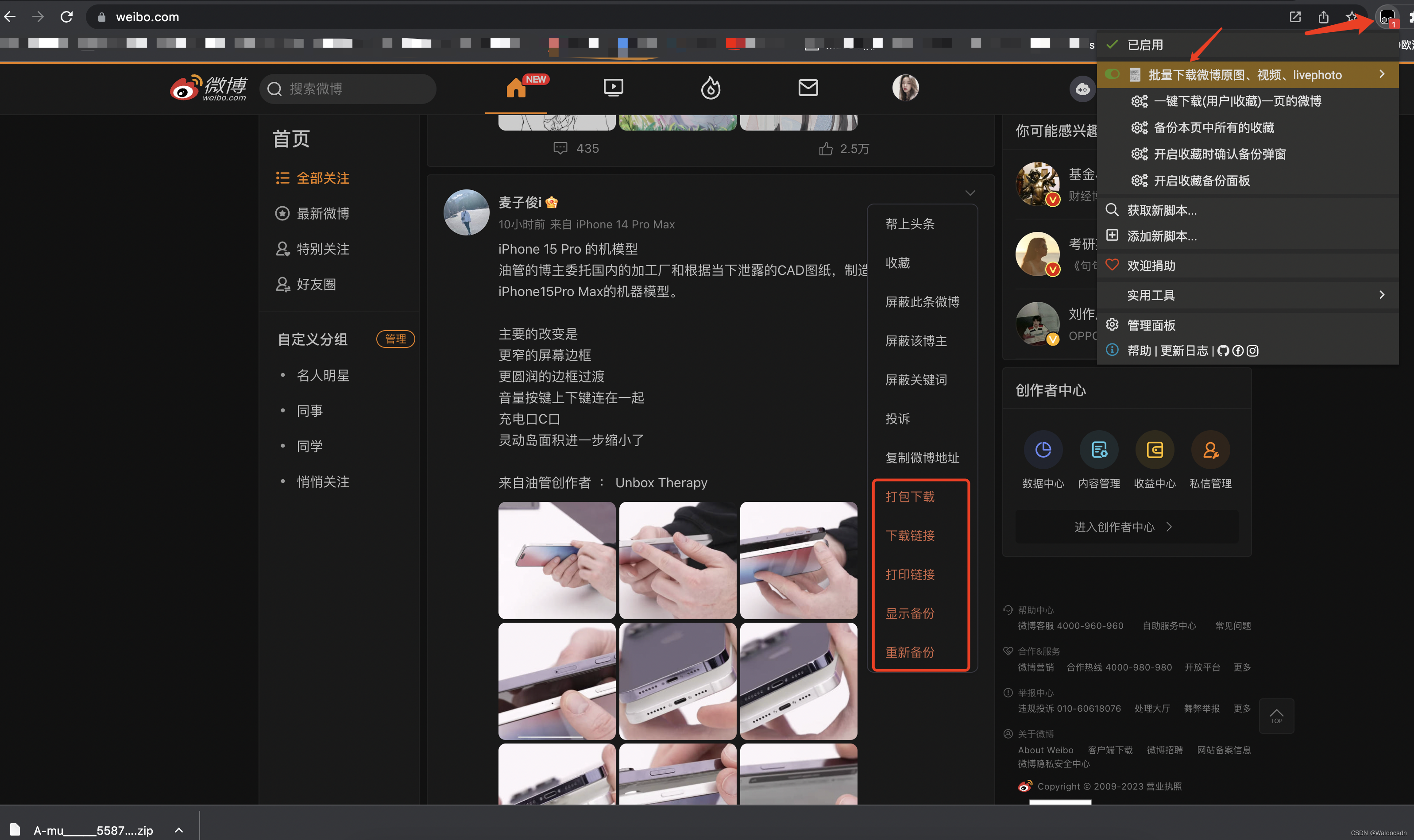
Task: Open the first iPhone photo thumbnail
Action: tap(556, 560)
